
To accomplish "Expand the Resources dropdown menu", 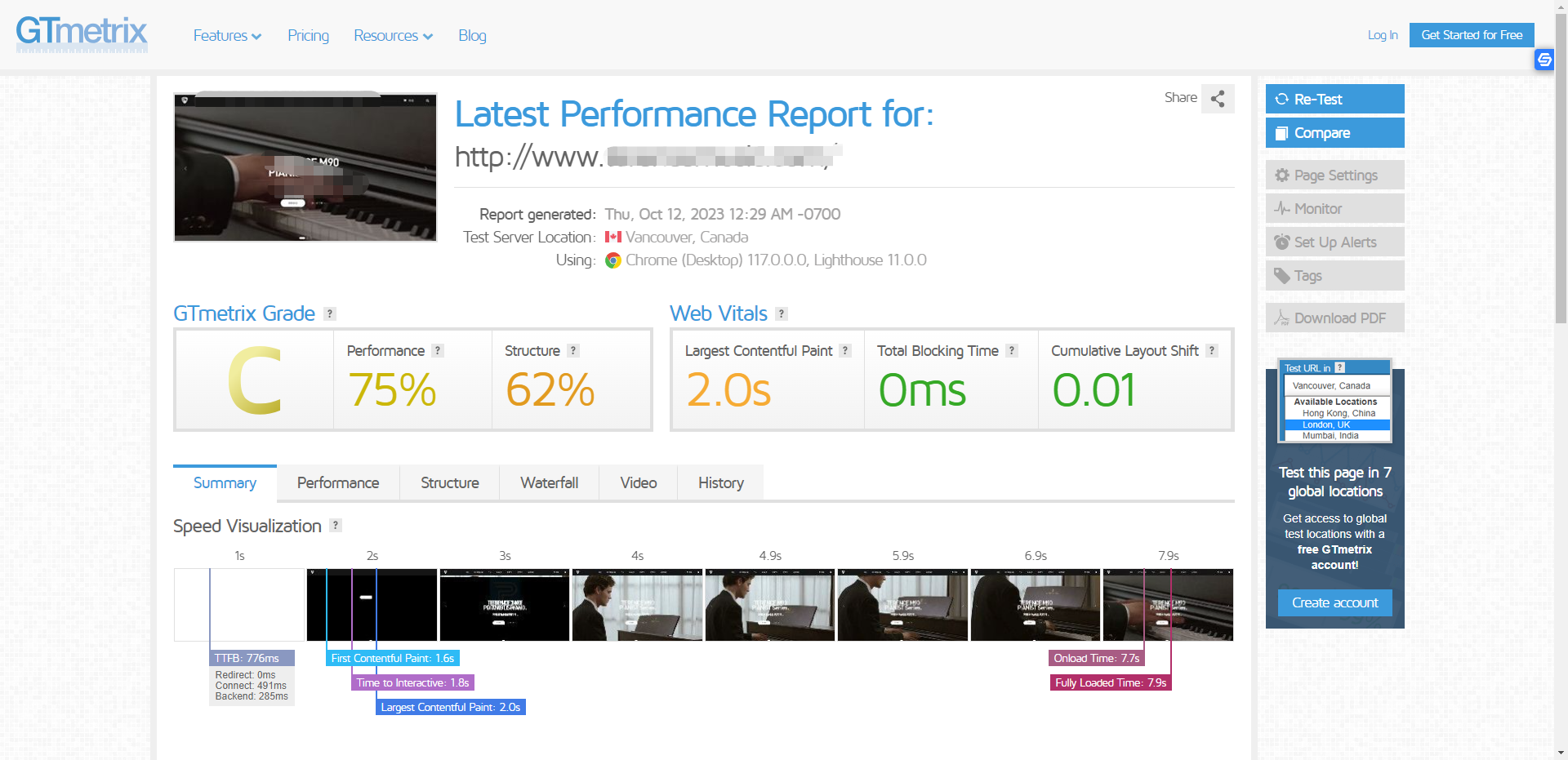I will (x=393, y=36).
